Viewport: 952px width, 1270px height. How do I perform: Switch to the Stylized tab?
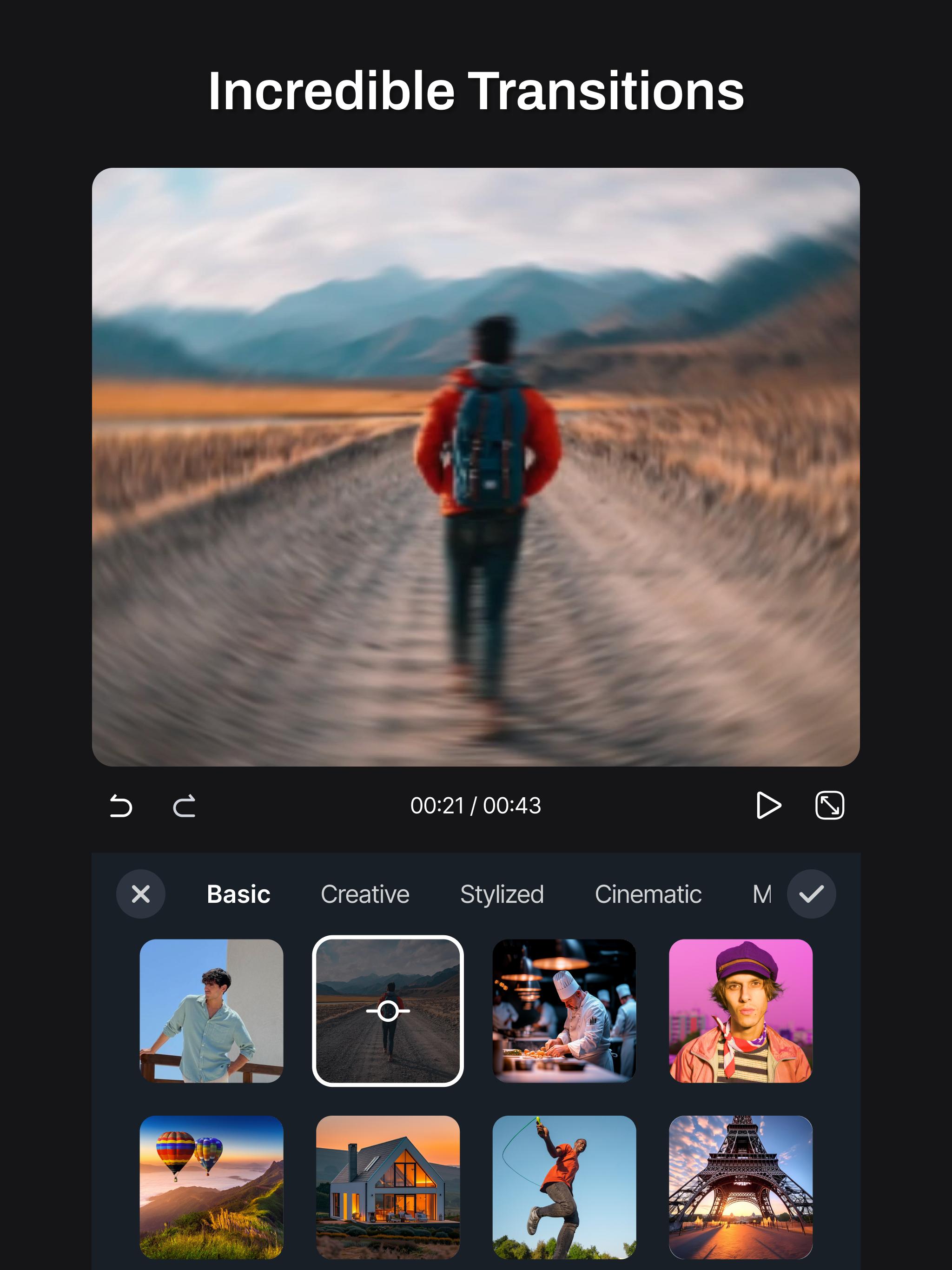502,894
